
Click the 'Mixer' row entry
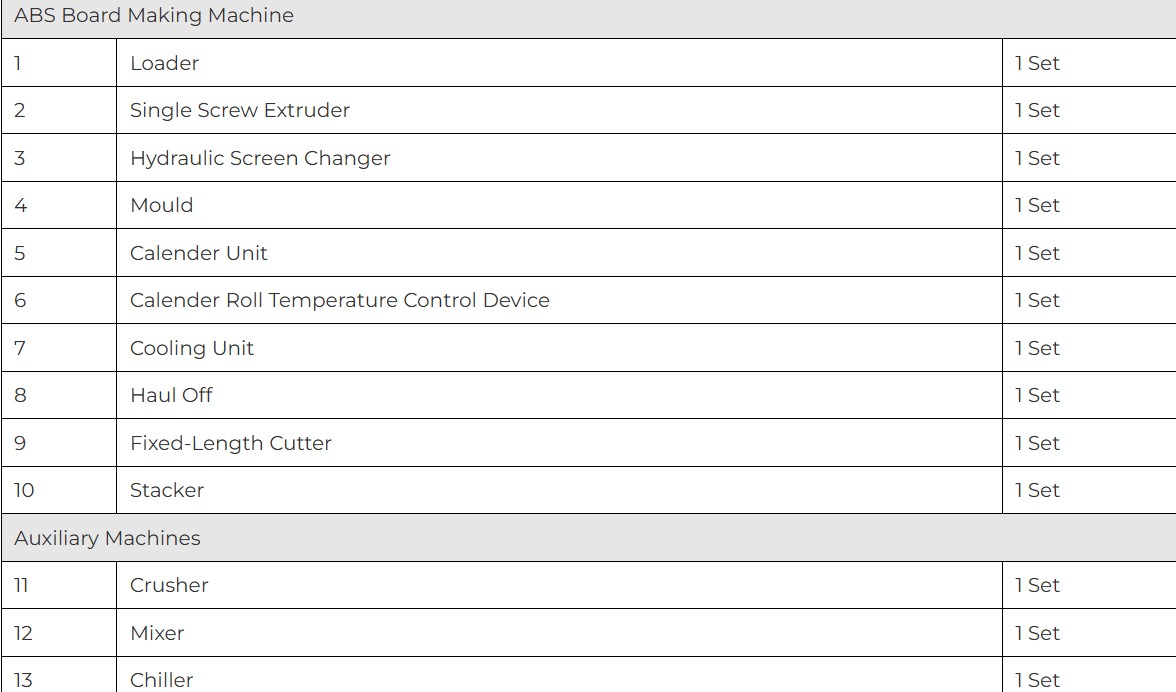click(x=157, y=633)
